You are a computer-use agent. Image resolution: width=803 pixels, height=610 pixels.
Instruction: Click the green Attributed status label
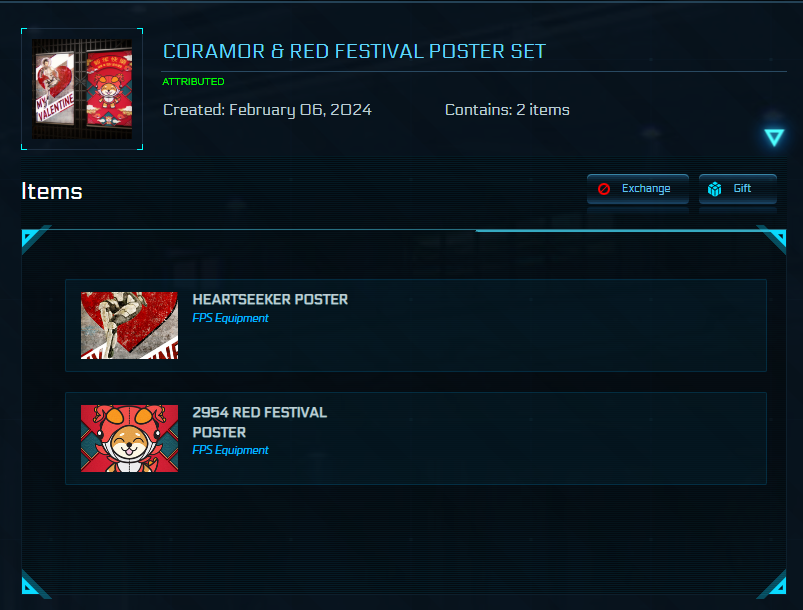(x=193, y=82)
